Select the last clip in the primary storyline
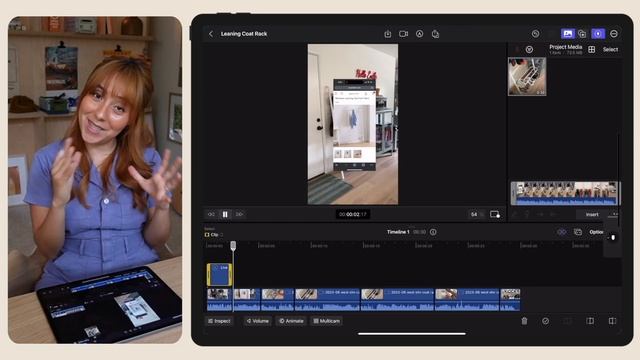Image resolution: width=640 pixels, height=360 pixels. coord(510,300)
